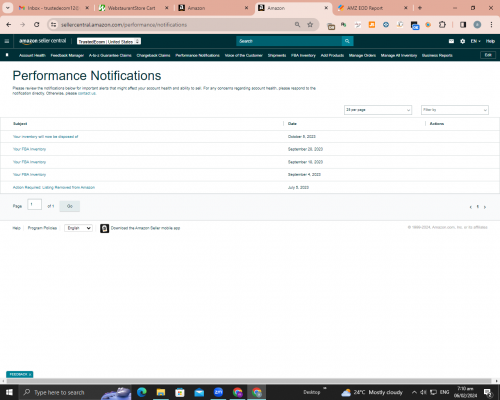Open the weather widget showing 24°C Mostly cloudy

(x=372, y=392)
